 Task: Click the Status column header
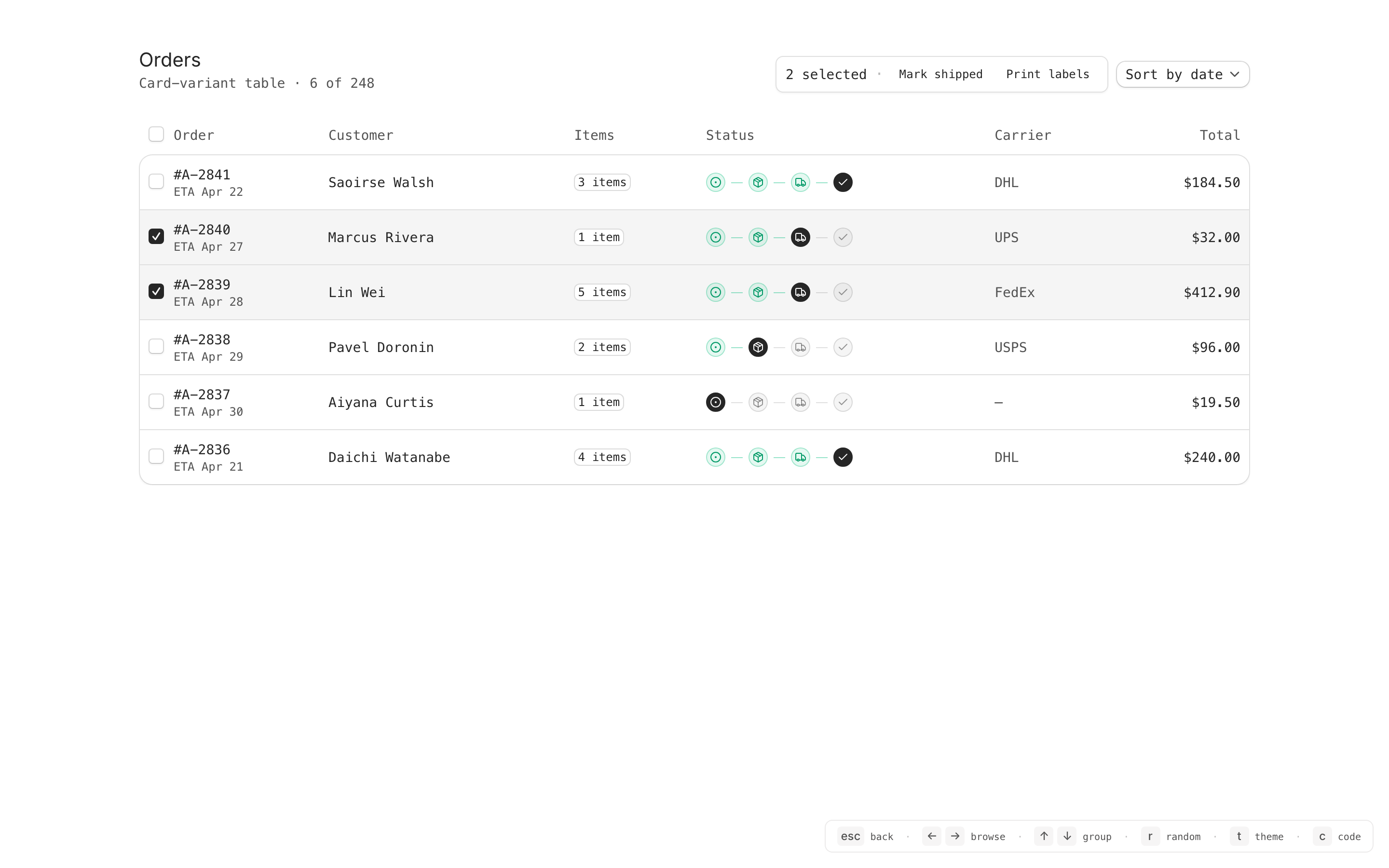coord(730,136)
